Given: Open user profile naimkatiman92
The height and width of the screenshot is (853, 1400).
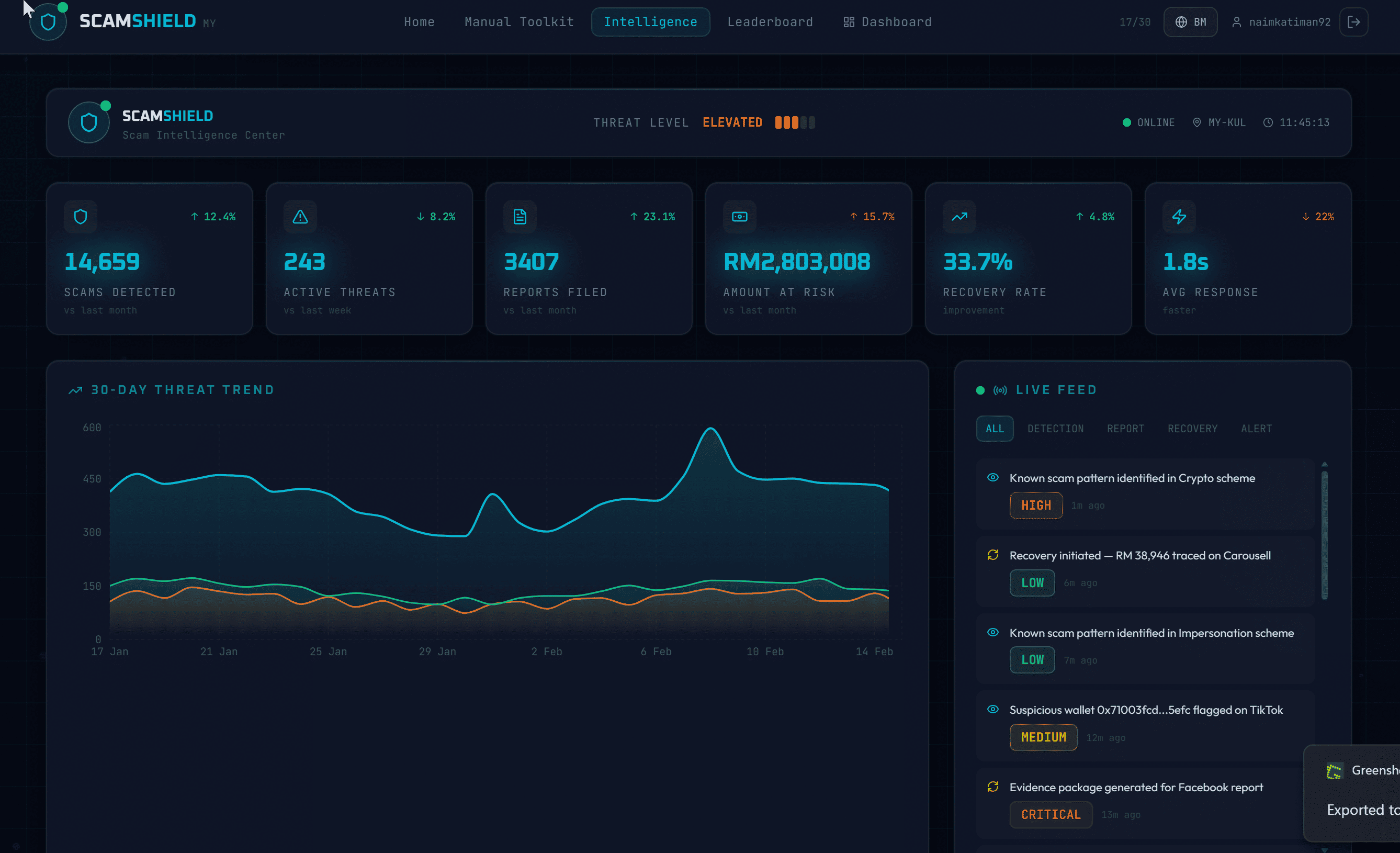Looking at the screenshot, I should 1281,22.
